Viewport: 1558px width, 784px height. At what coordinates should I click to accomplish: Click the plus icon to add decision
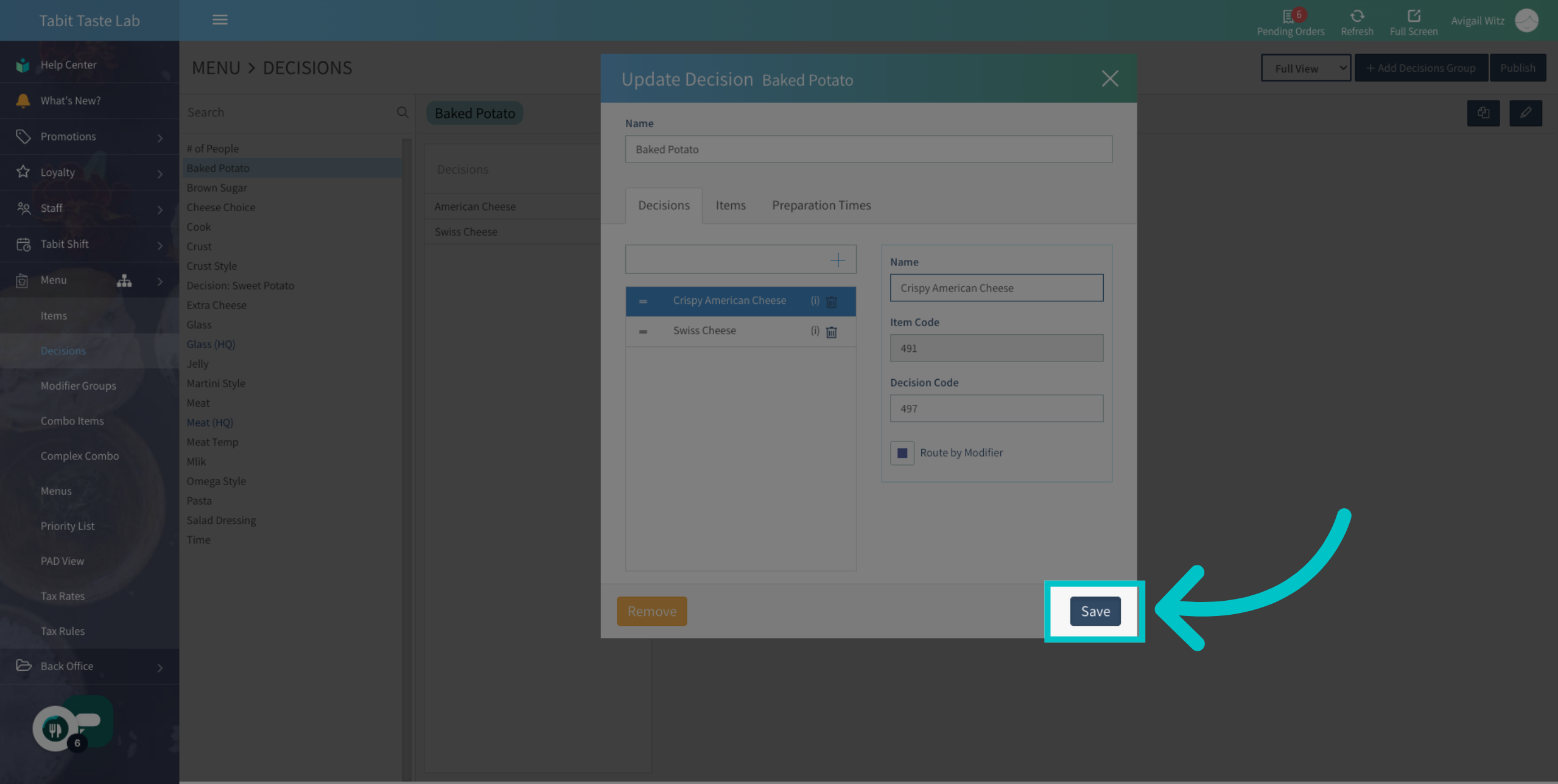tap(837, 261)
